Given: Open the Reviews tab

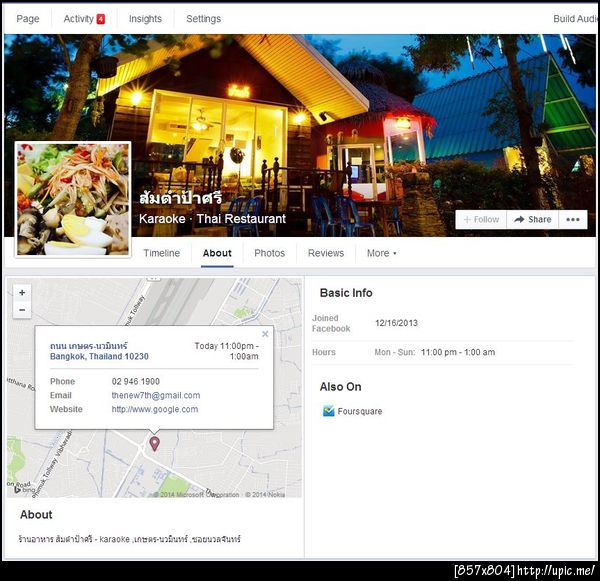Looking at the screenshot, I should point(326,253).
